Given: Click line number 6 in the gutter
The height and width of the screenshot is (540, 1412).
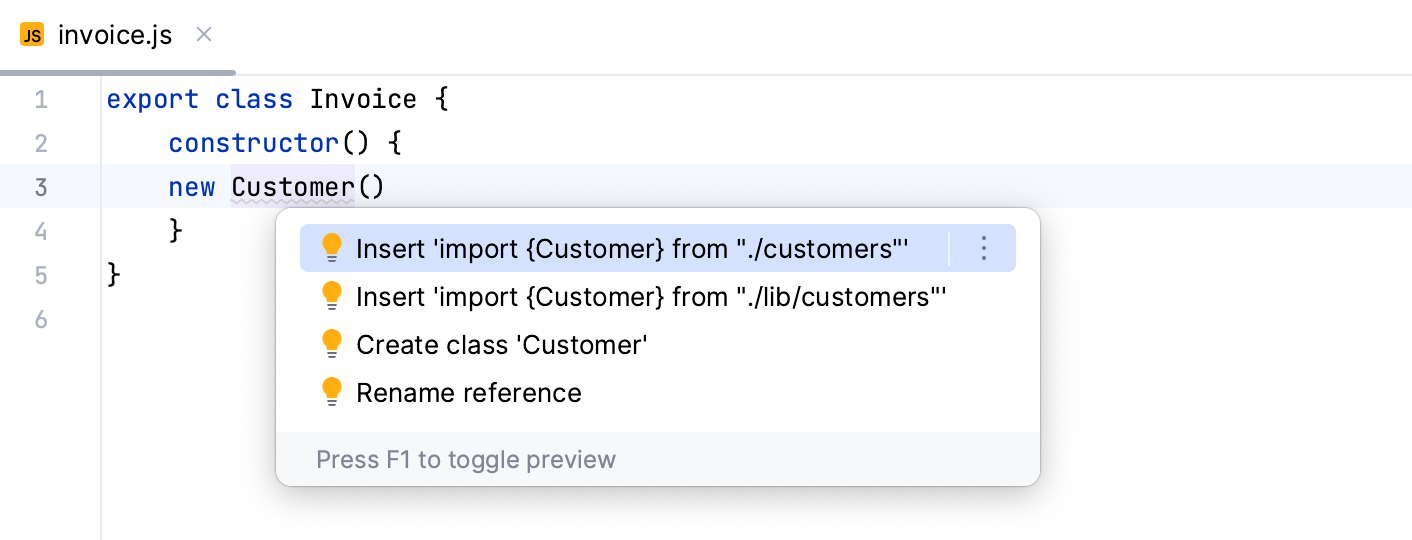Looking at the screenshot, I should tap(40, 319).
